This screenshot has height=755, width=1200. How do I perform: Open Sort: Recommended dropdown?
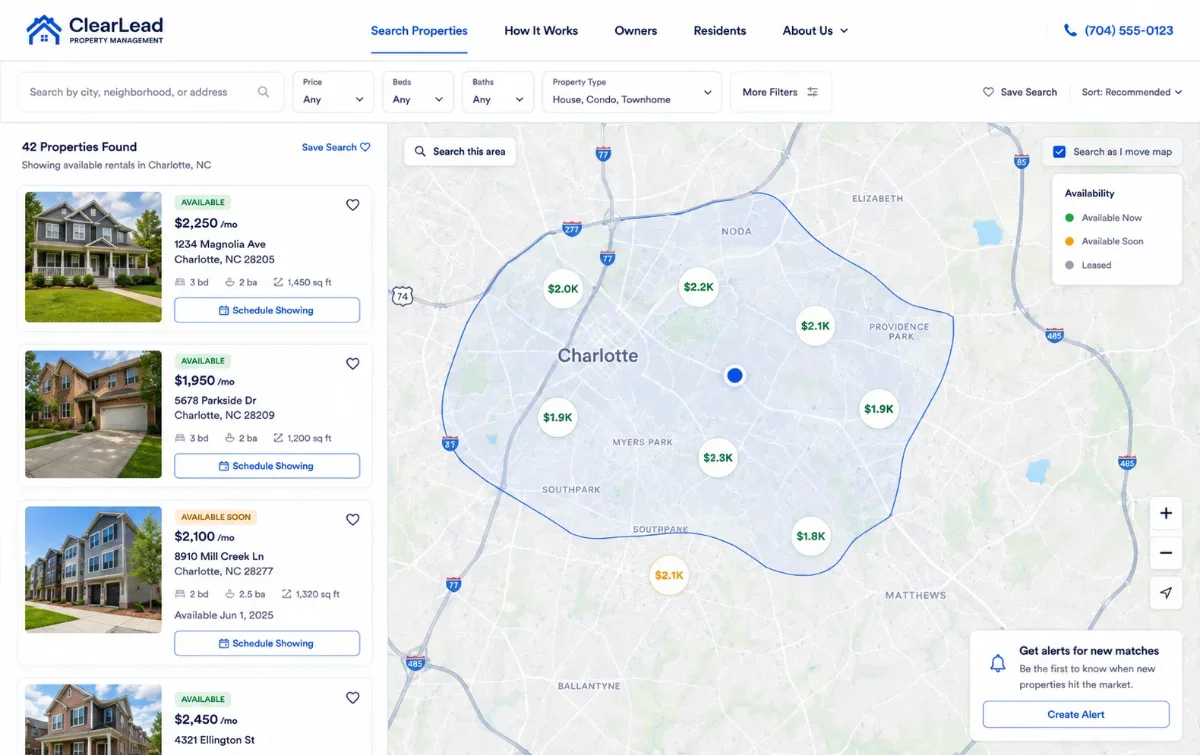(1132, 92)
